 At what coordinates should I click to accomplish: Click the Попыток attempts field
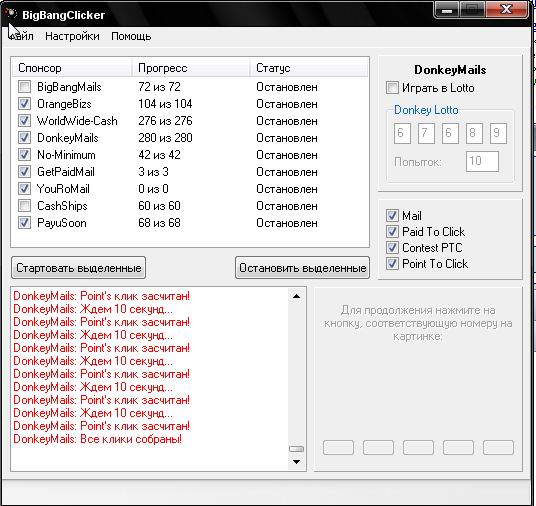click(482, 161)
